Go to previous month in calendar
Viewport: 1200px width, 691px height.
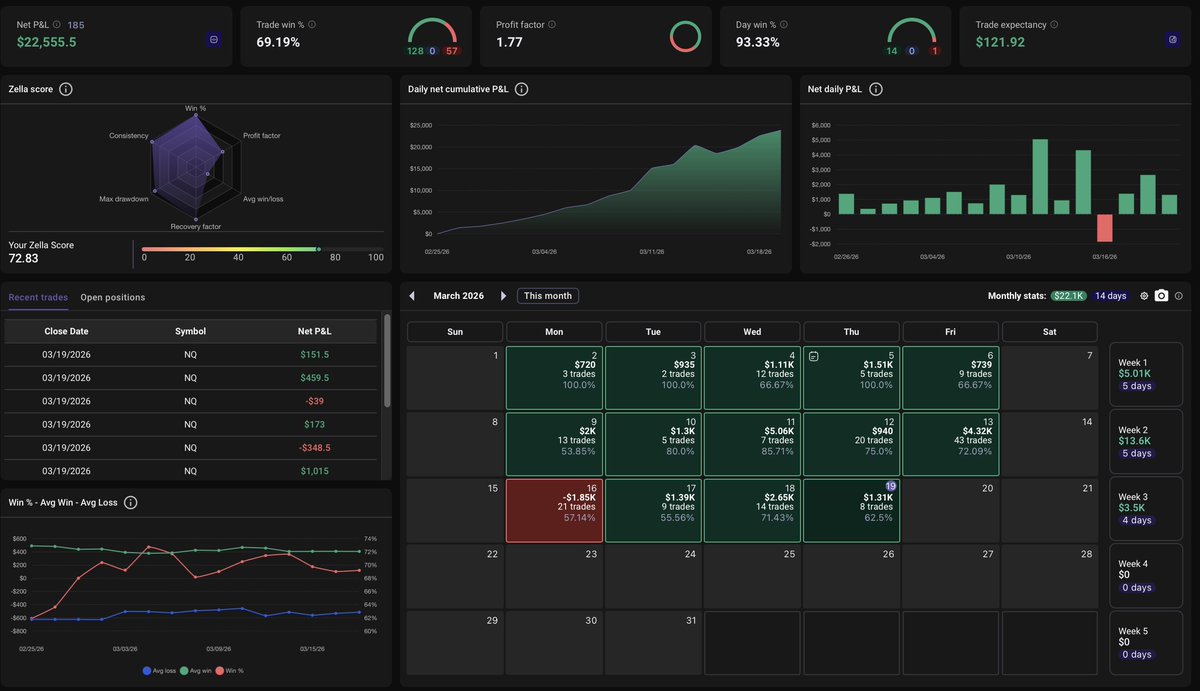pyautogui.click(x=412, y=296)
